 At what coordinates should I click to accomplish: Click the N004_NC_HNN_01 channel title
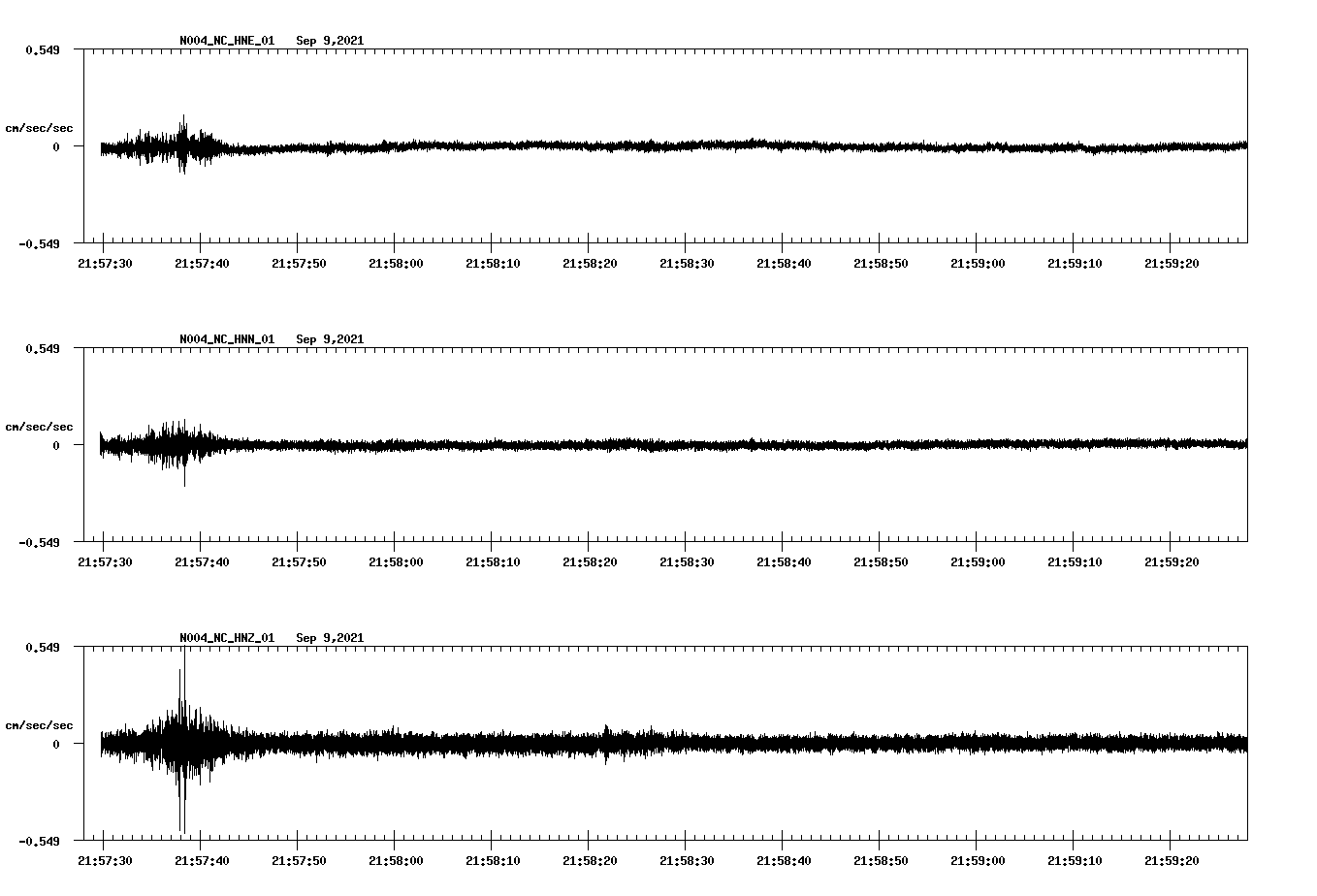pos(227,339)
